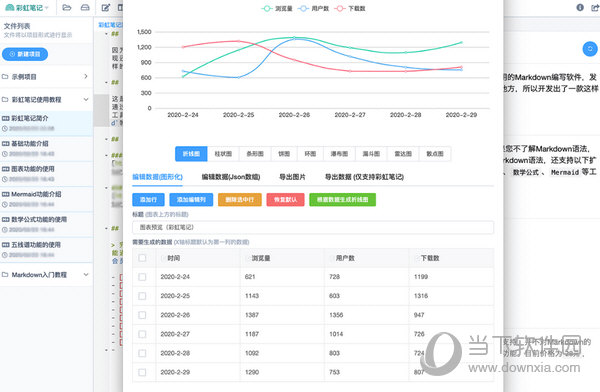Image resolution: width=600 pixels, height=392 pixels.
Task: Select the 散点图 chart type
Action: (x=435, y=154)
